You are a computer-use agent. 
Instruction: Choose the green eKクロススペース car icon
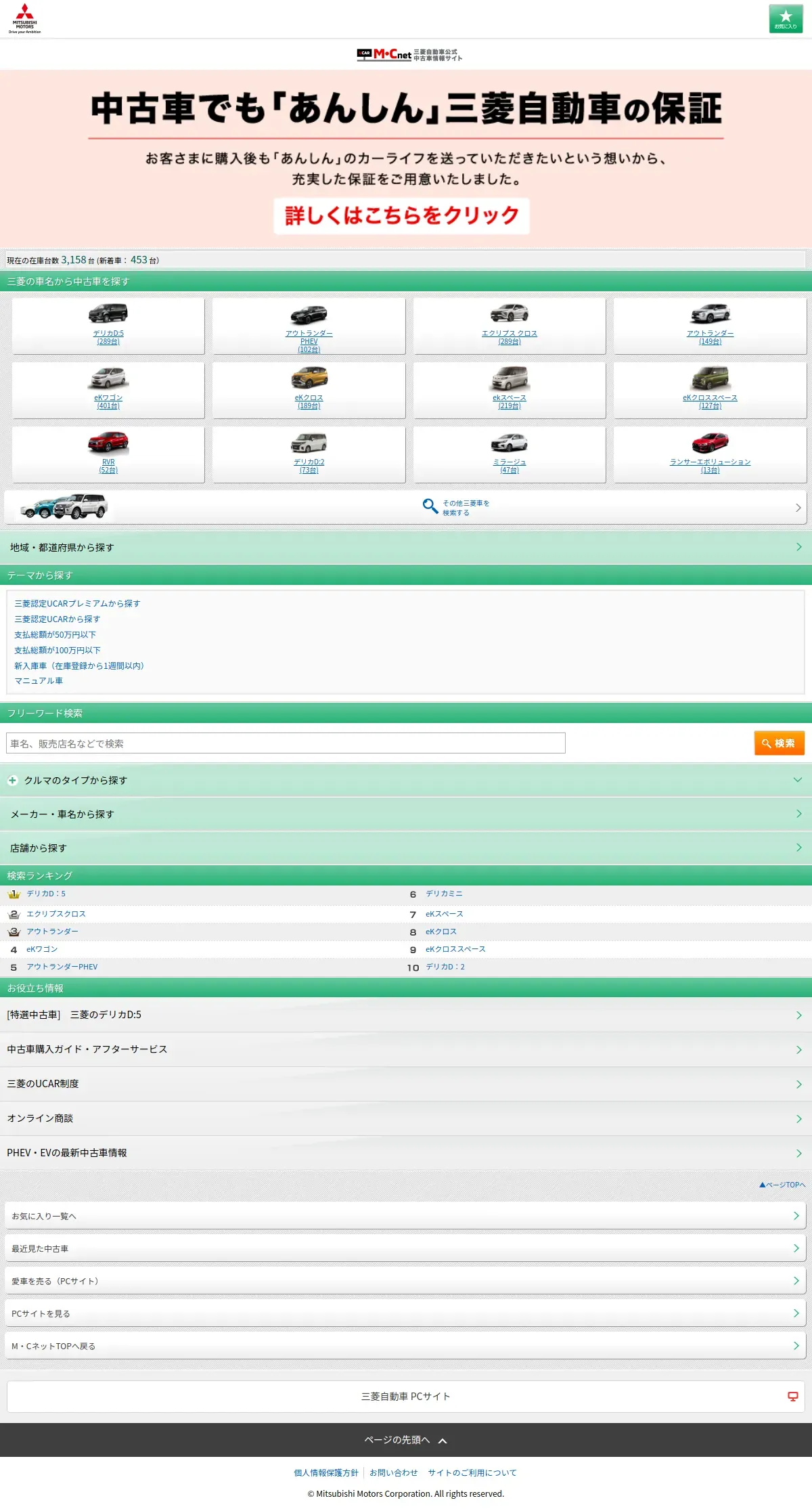coord(710,378)
